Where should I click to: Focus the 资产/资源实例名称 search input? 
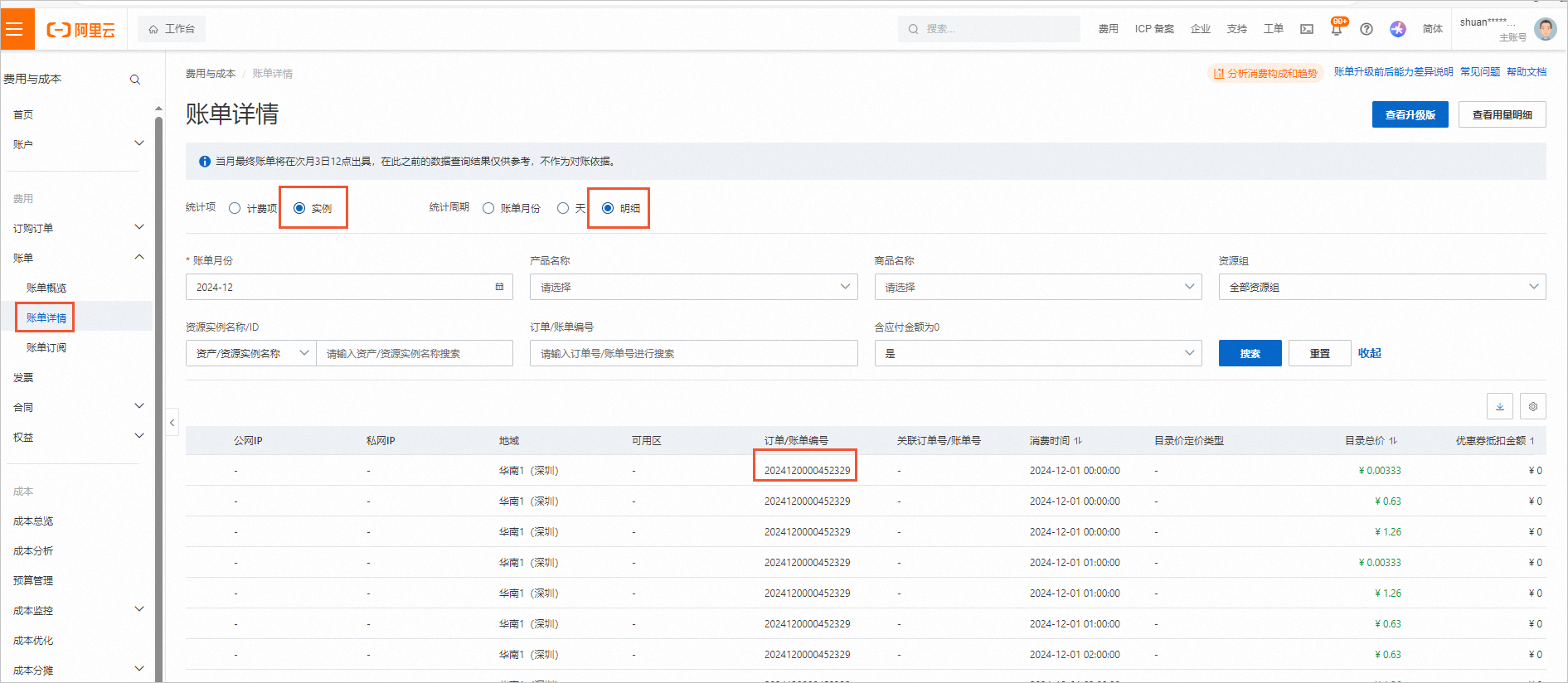(415, 353)
